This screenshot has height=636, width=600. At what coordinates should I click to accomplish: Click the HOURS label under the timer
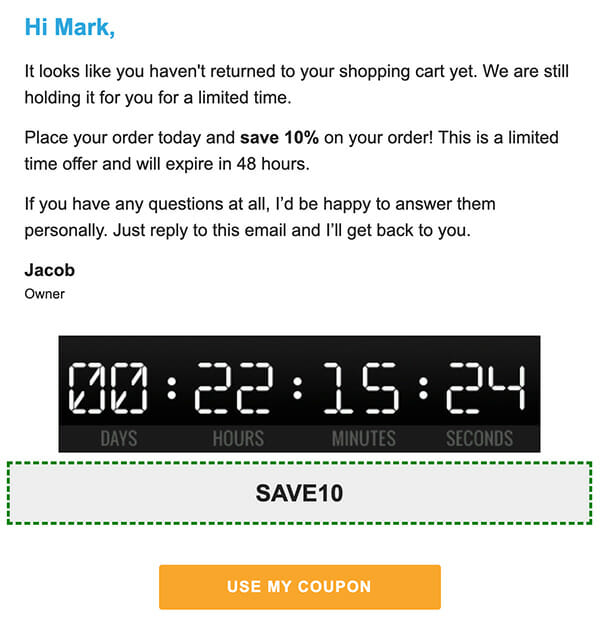pyautogui.click(x=236, y=438)
